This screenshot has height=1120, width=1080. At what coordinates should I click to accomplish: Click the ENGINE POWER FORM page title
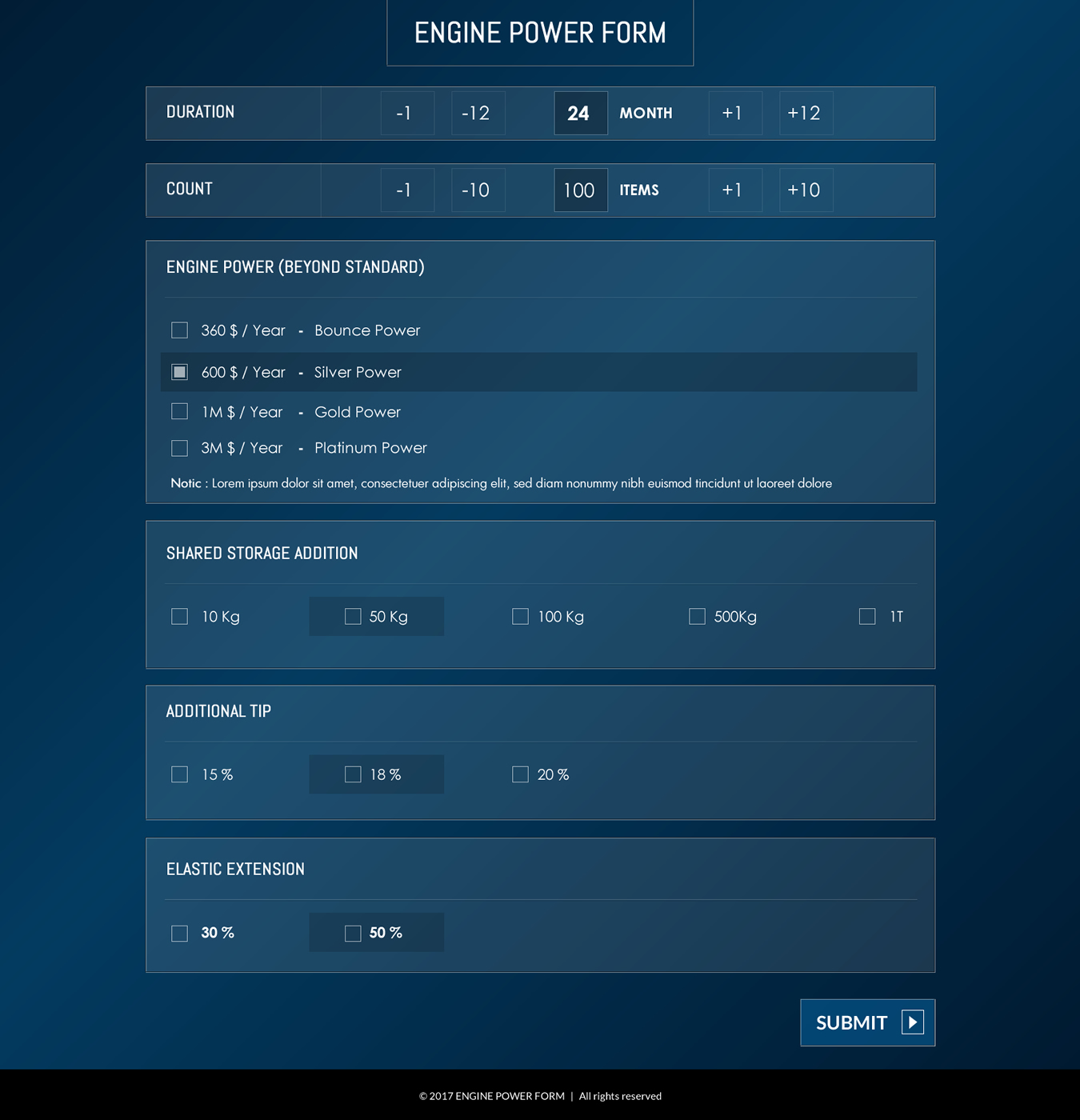tap(540, 33)
